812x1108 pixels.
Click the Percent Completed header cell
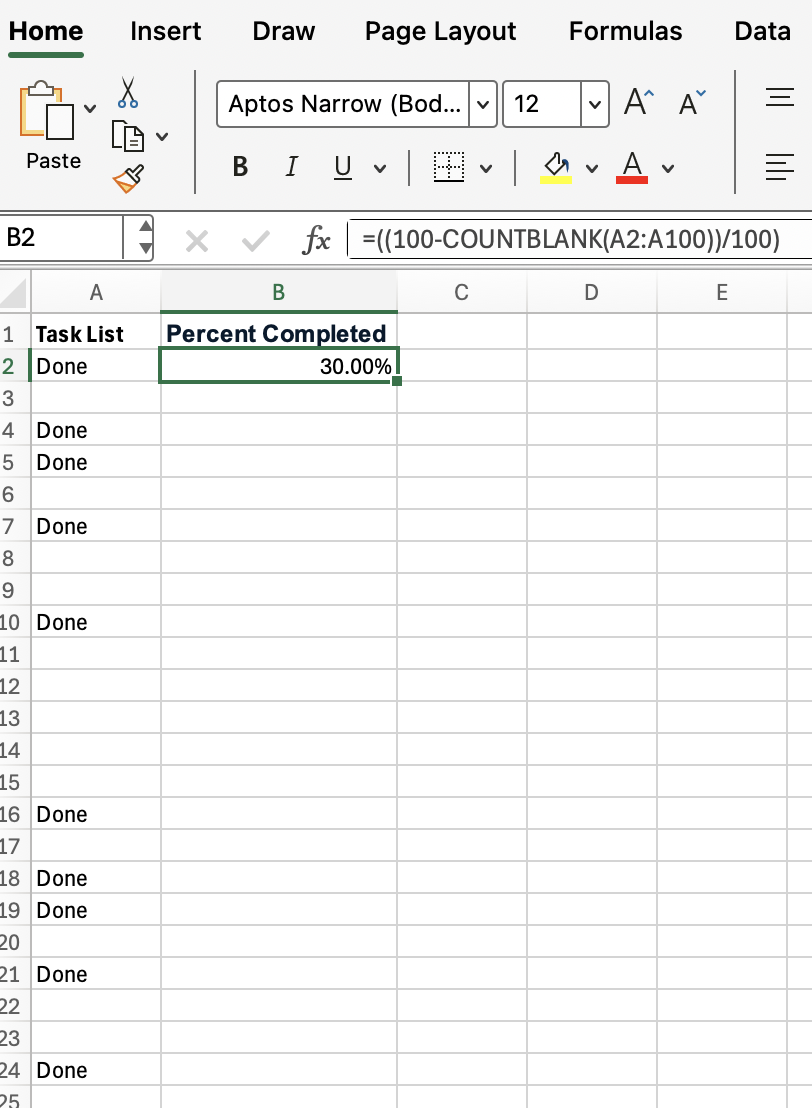[x=278, y=334]
